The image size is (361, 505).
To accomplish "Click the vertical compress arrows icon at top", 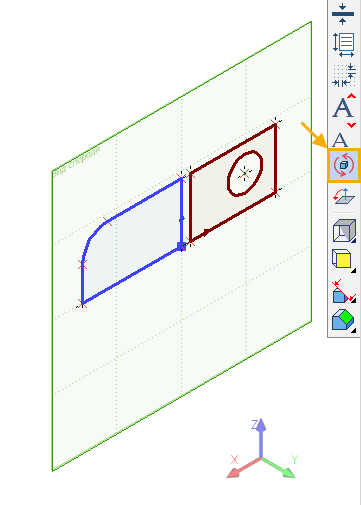I will point(343,14).
